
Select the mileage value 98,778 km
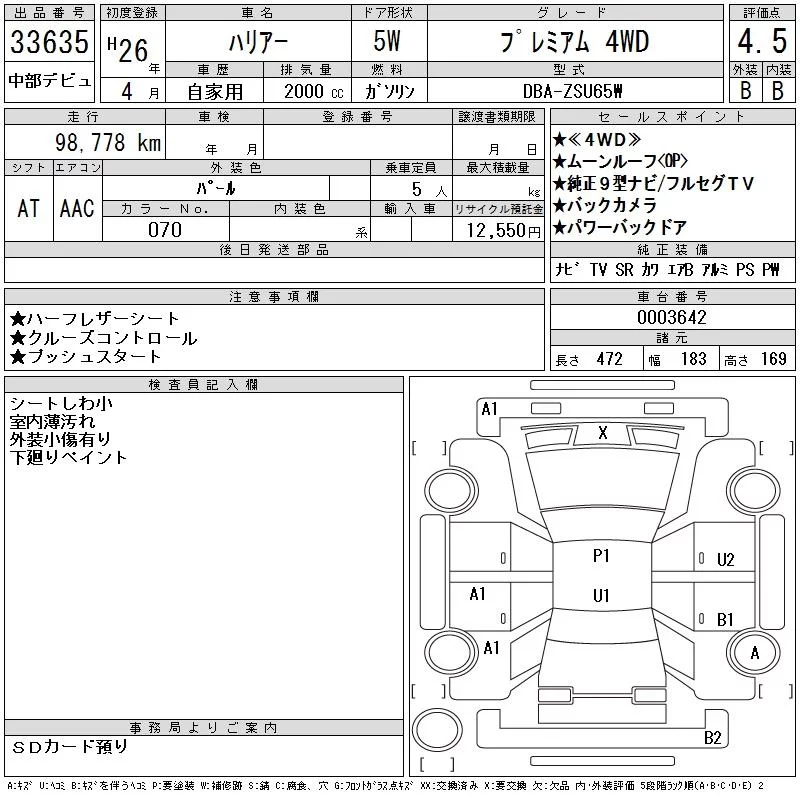coord(108,142)
